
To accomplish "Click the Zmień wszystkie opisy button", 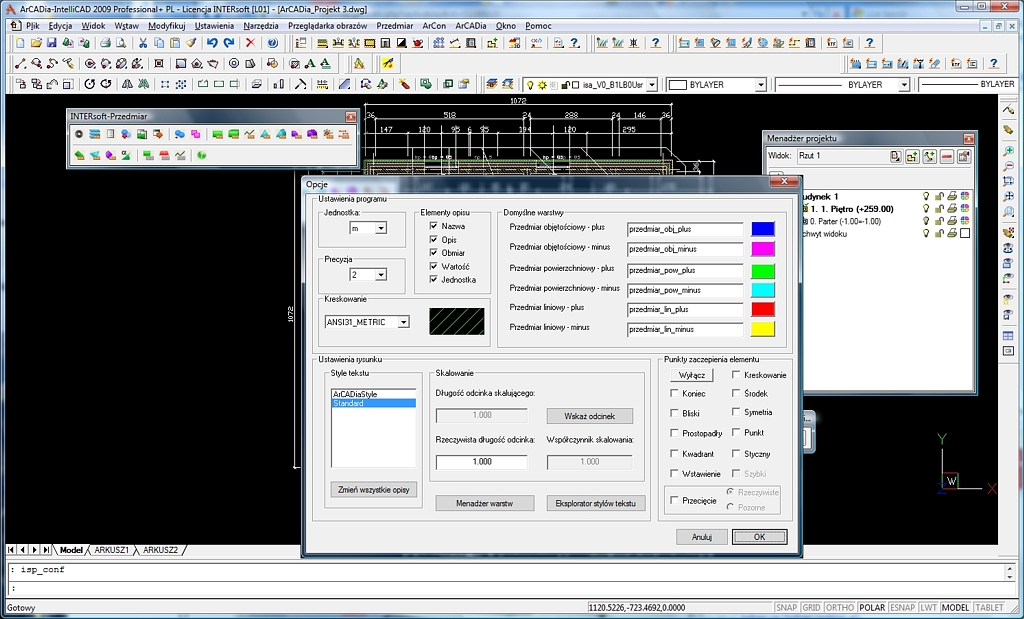I will click(374, 490).
